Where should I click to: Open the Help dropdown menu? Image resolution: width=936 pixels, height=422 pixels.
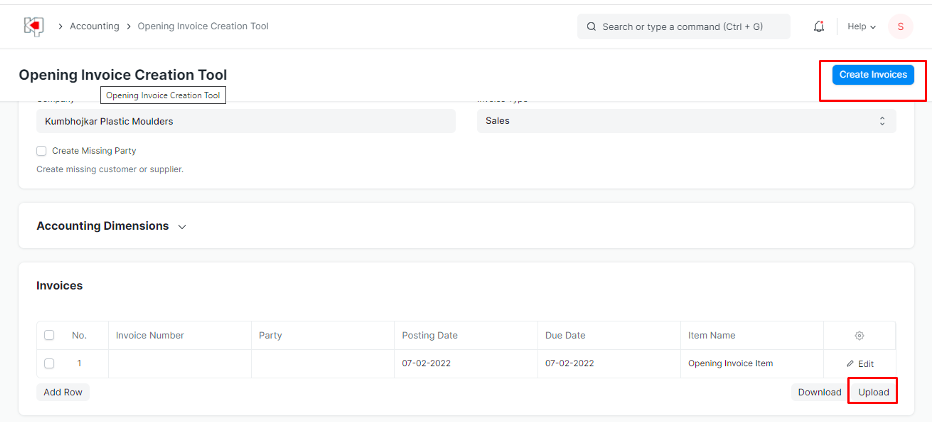(x=861, y=26)
